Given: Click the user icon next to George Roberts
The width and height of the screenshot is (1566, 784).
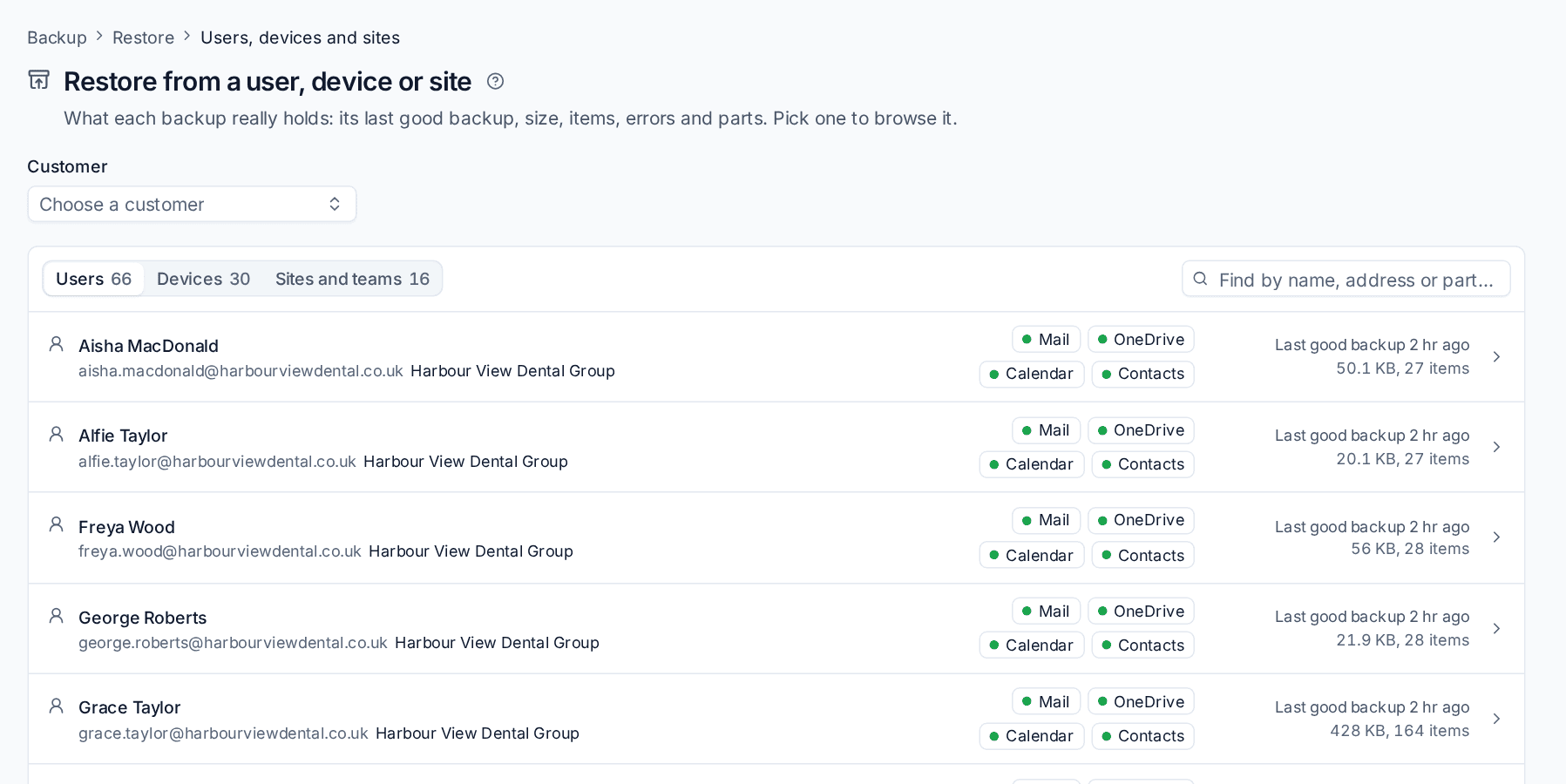Looking at the screenshot, I should pos(56,616).
